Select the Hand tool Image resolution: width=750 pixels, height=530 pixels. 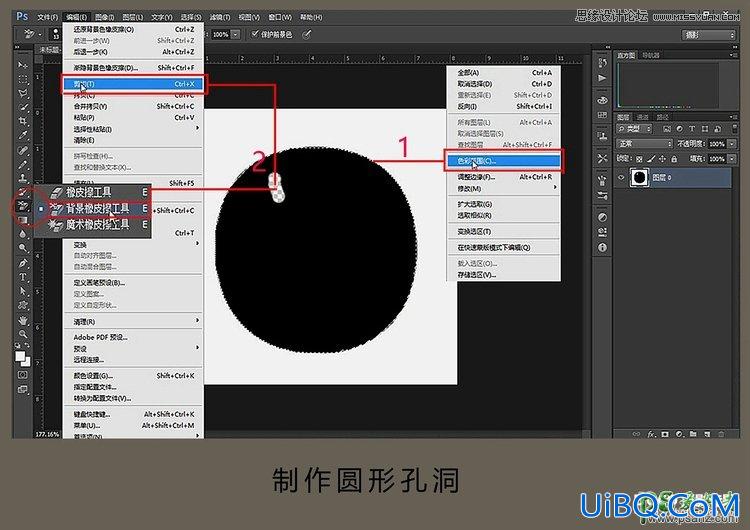click(x=22, y=320)
